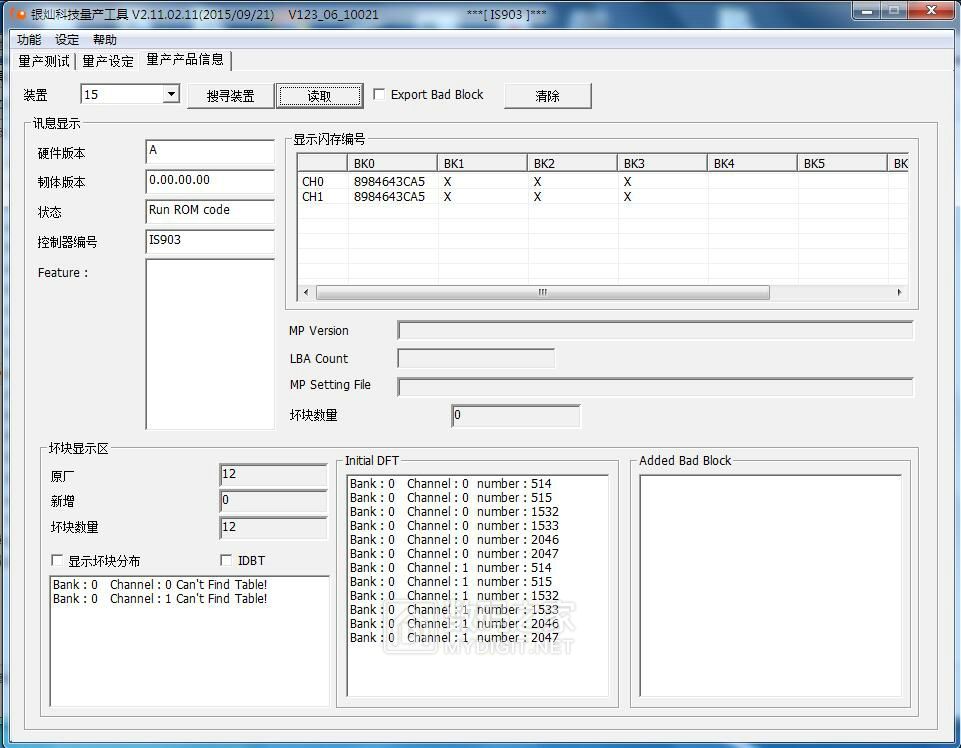
Task: Minimize the window
Action: (x=867, y=11)
